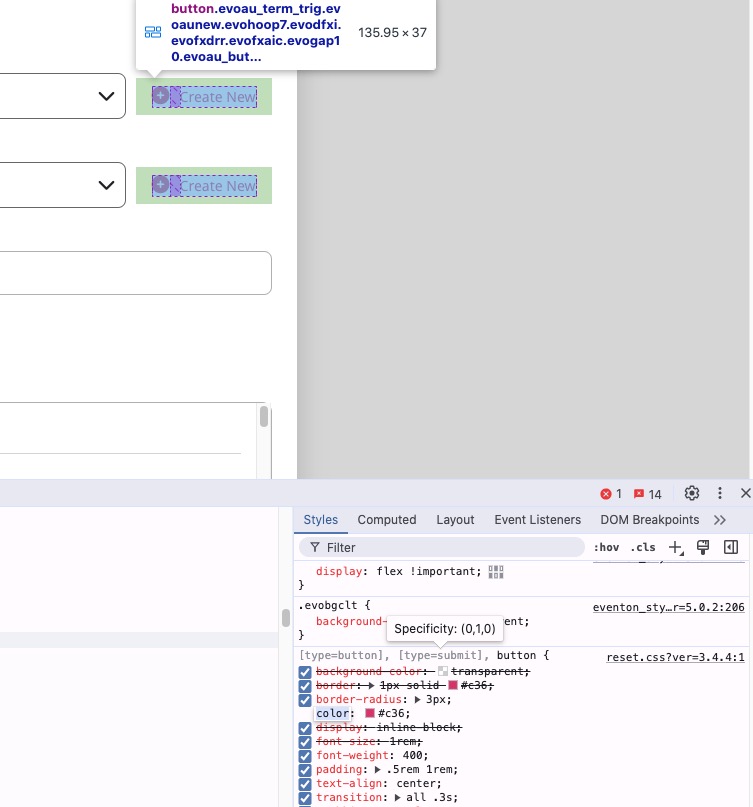Click the new style rule plus icon
Image resolution: width=753 pixels, height=807 pixels.
(x=676, y=547)
